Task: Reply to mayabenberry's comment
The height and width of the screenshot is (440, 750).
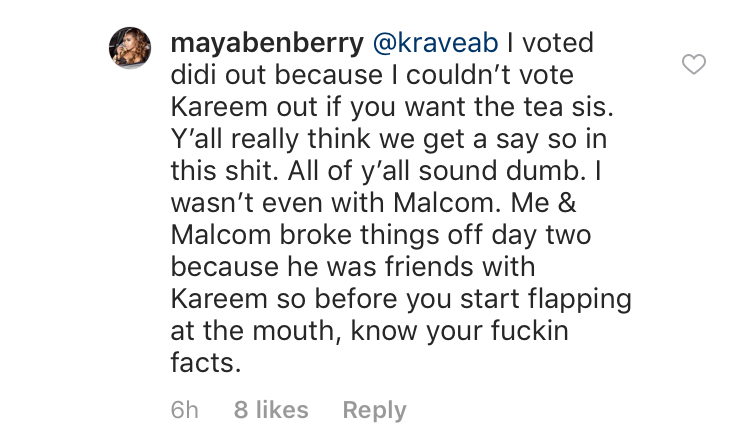Action: pos(375,410)
